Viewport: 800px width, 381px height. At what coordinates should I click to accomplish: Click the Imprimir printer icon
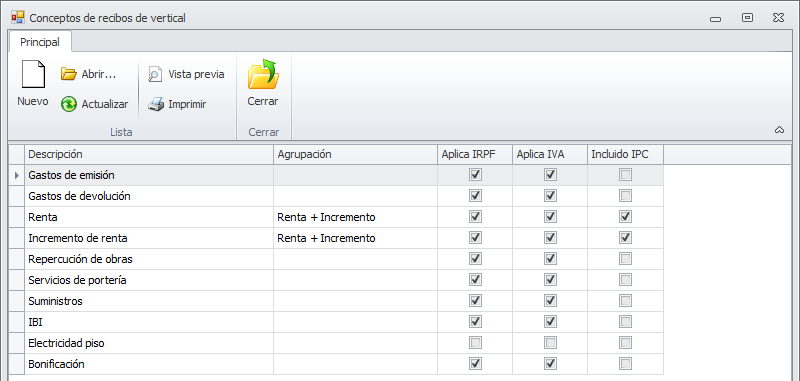click(156, 105)
